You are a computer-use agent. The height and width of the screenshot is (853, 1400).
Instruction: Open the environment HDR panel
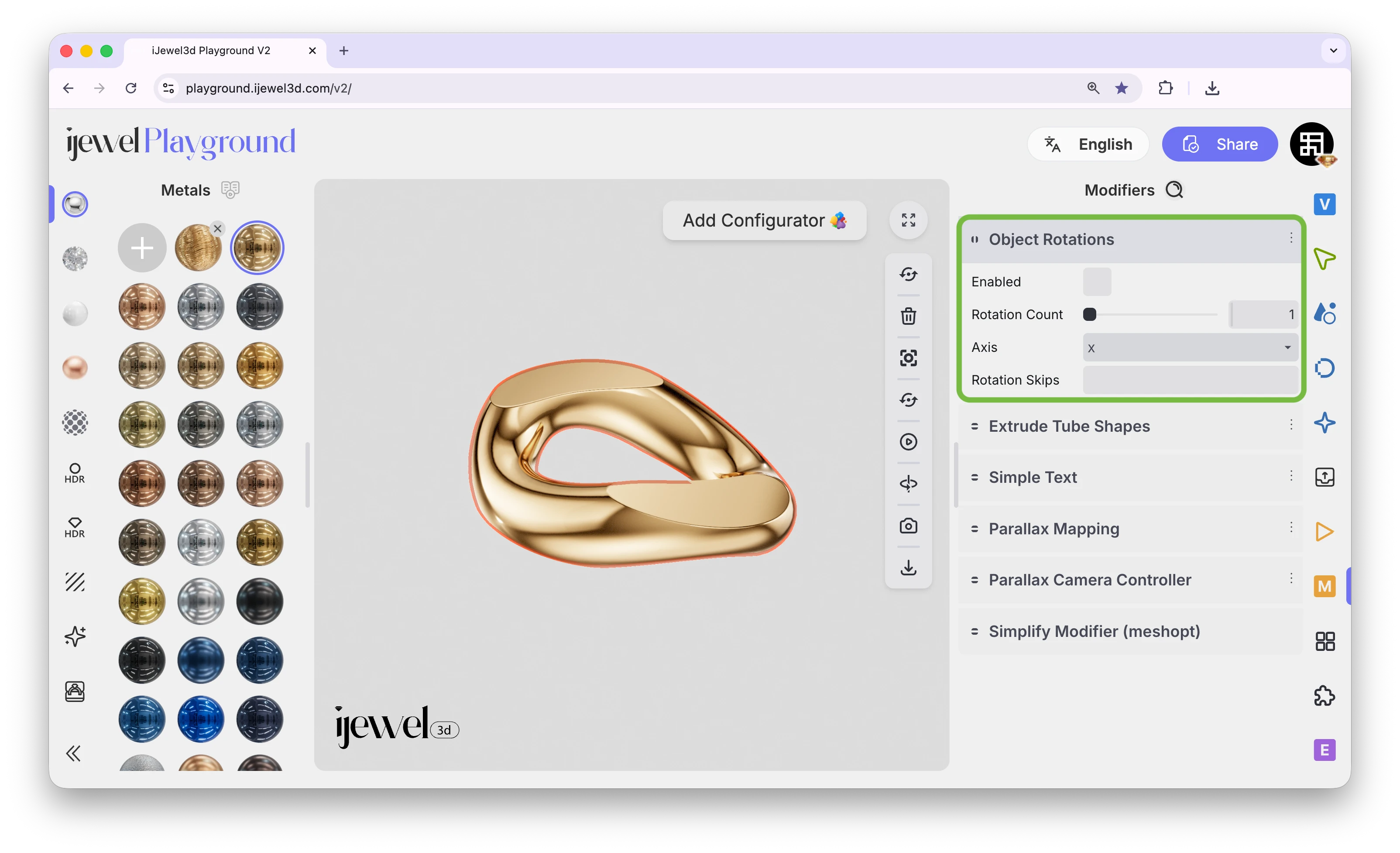(75, 473)
